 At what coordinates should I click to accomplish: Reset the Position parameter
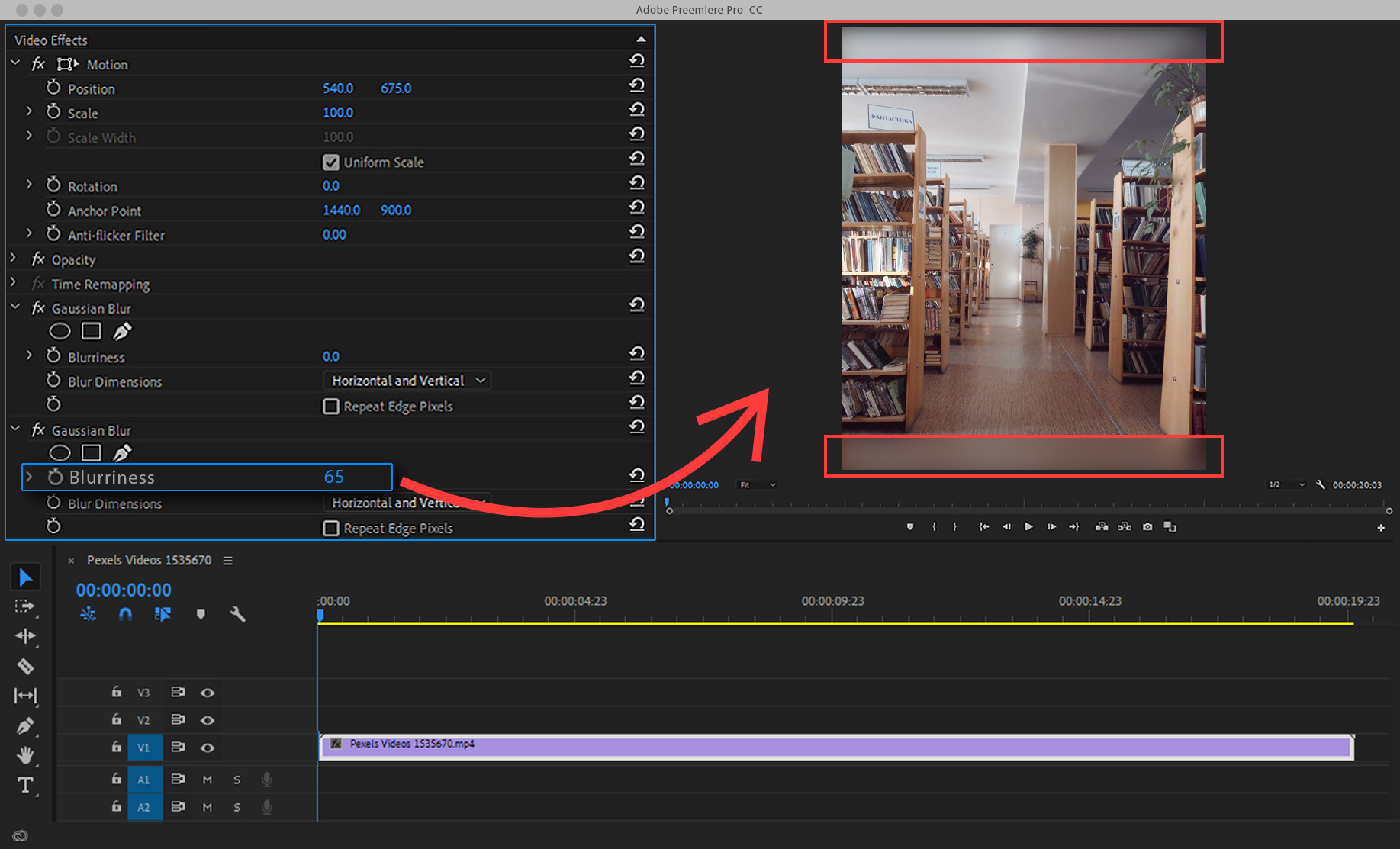click(636, 85)
